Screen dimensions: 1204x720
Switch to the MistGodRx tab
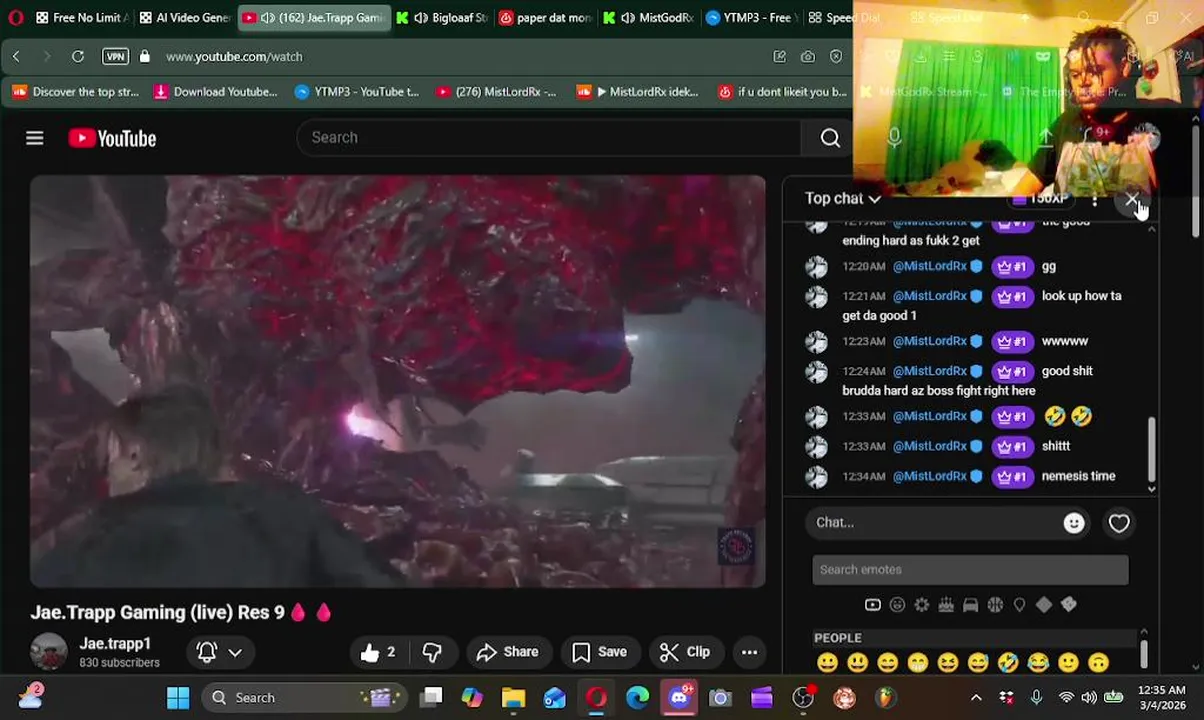[648, 18]
